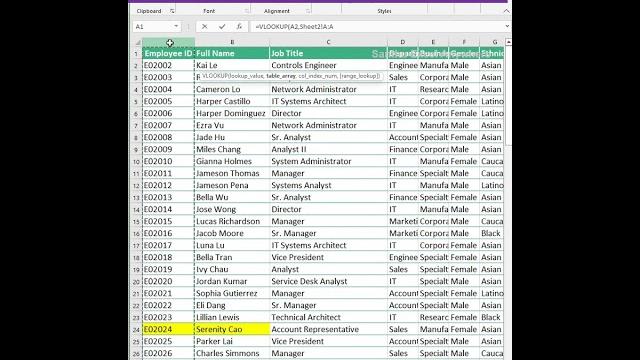640x360 pixels.
Task: Open Insert Function fx dialog
Action: pos(239,27)
